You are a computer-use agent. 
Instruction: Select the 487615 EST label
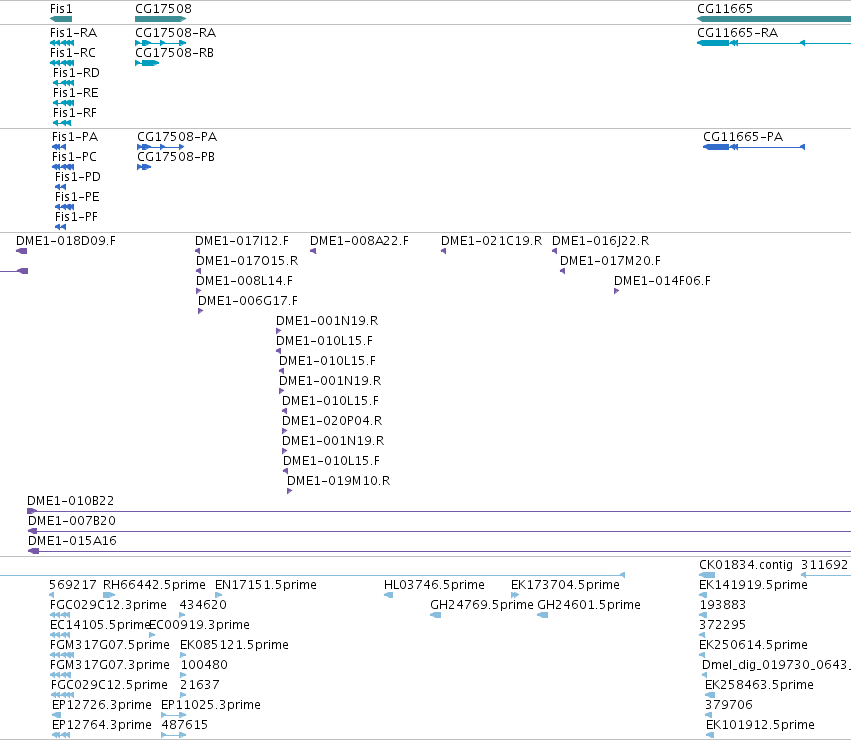point(185,726)
